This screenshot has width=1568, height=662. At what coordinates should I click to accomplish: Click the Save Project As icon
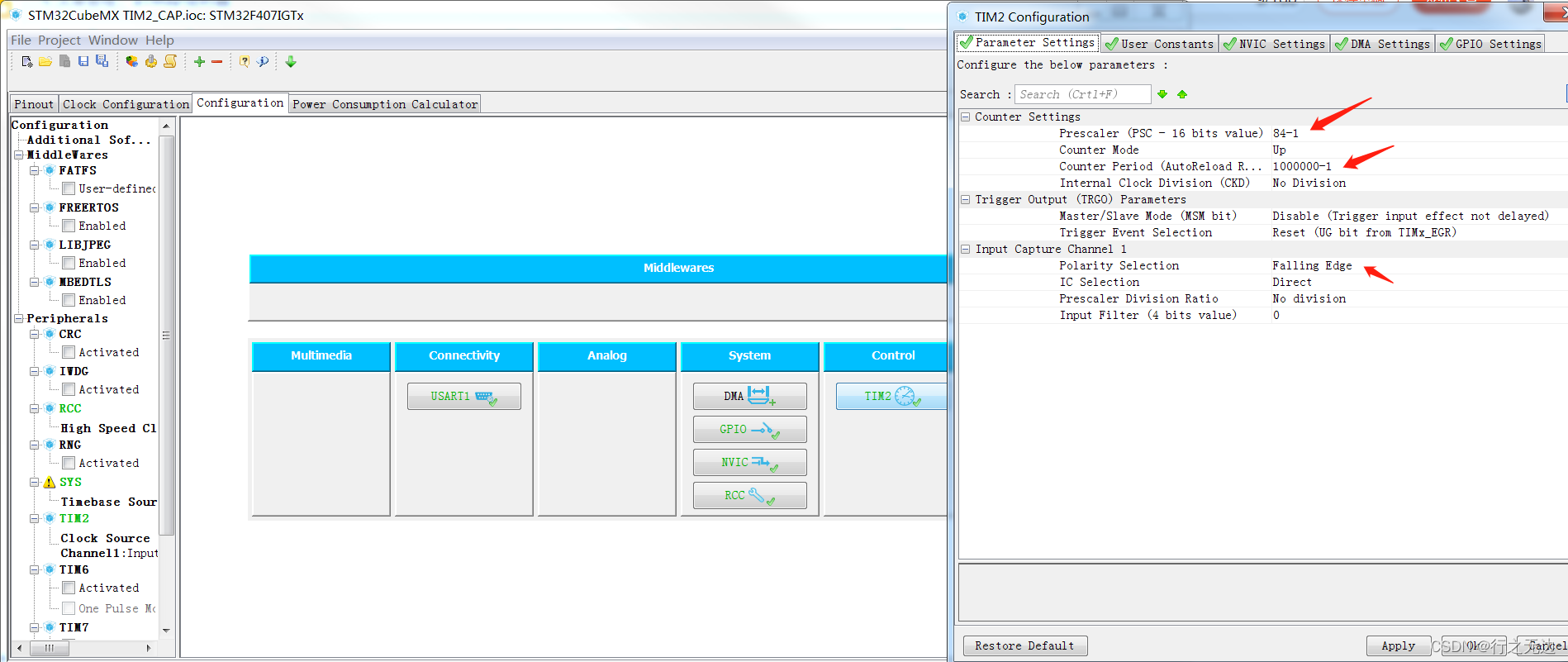(102, 61)
